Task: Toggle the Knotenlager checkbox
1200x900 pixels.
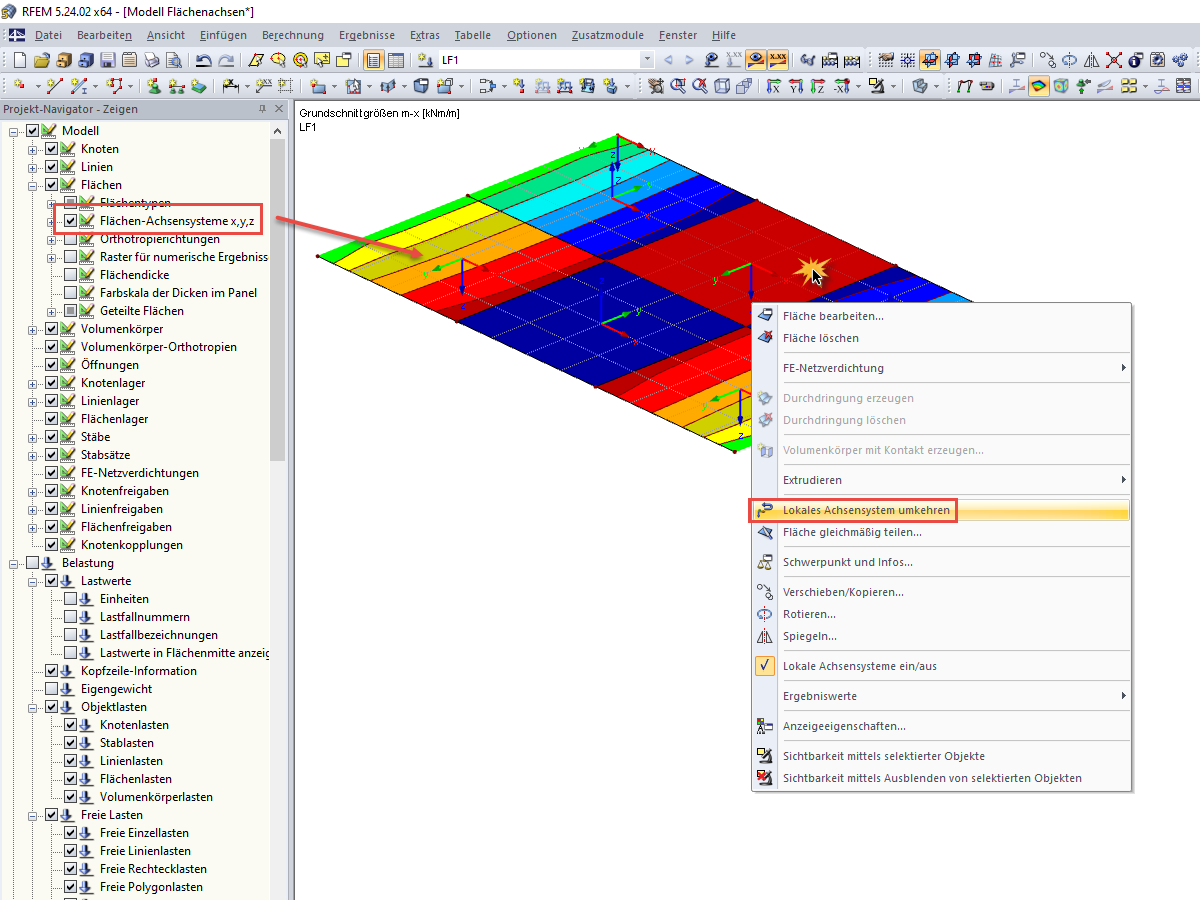Action: (x=52, y=383)
